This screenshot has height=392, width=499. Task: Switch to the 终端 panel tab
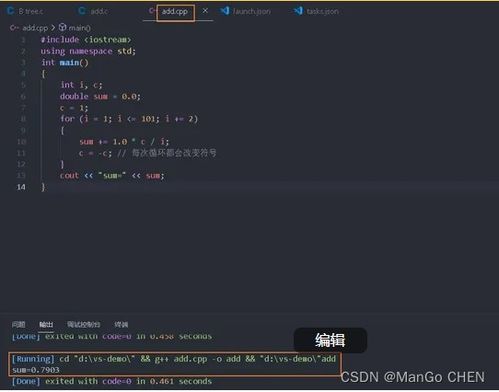coord(121,324)
